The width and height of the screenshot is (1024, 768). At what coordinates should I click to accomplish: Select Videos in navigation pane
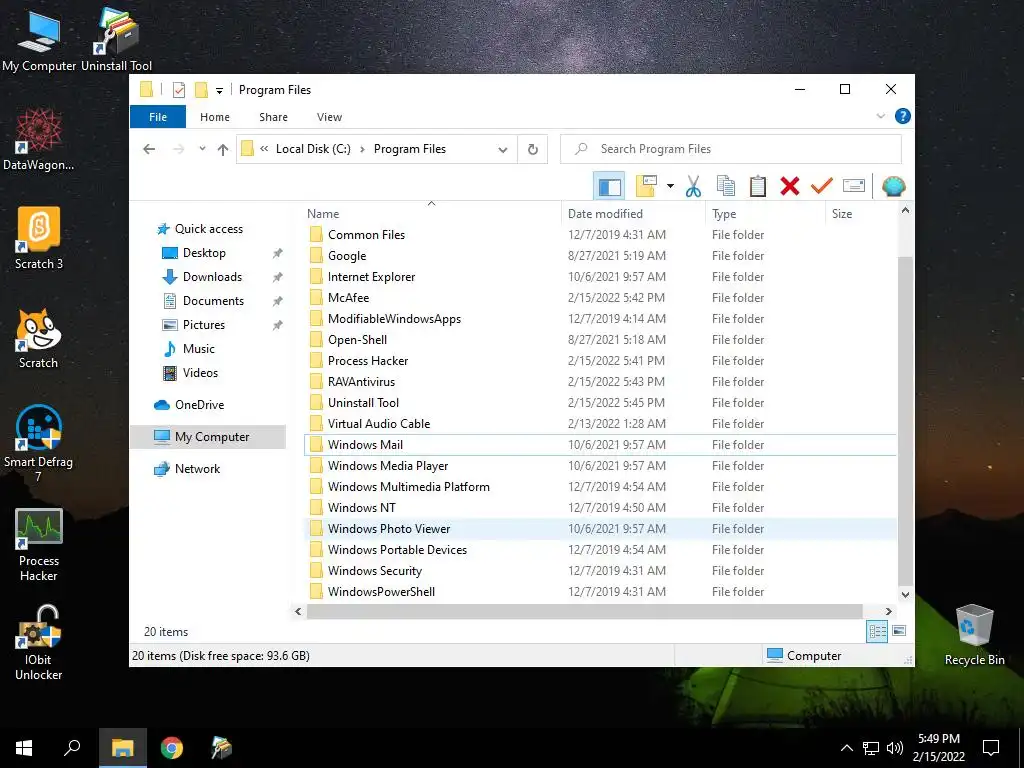[200, 373]
